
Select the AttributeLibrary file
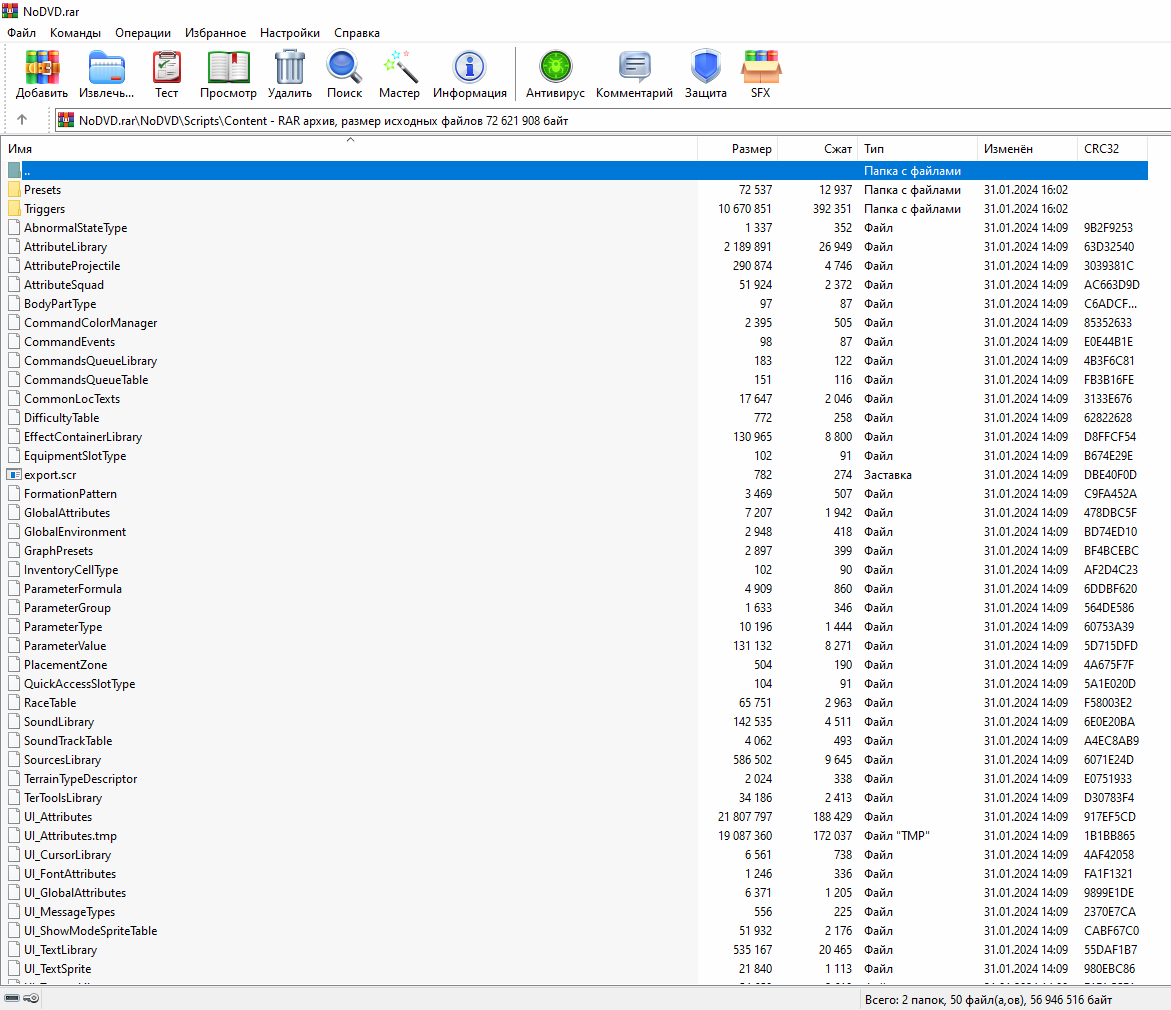pyautogui.click(x=66, y=247)
